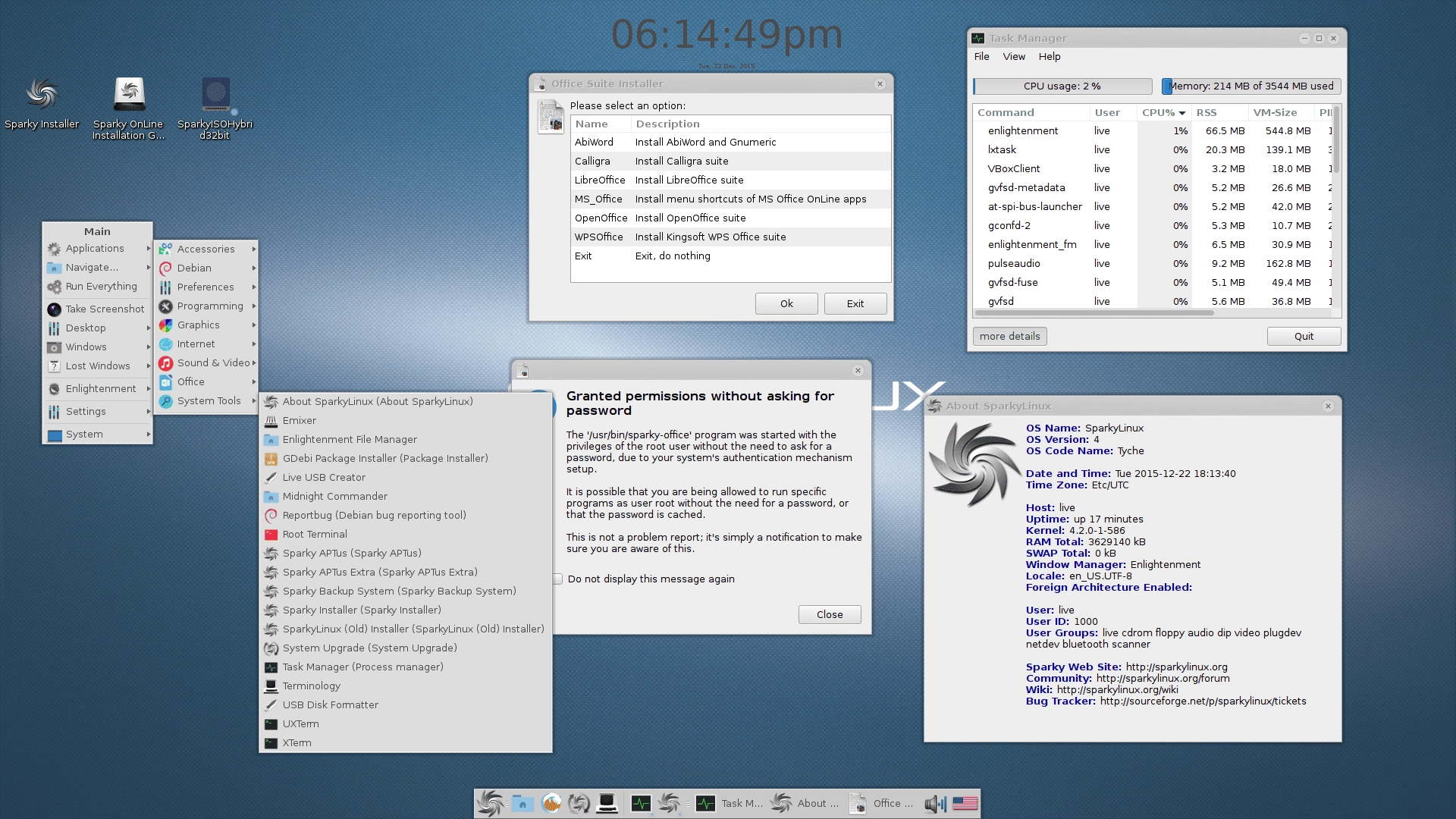Viewport: 1456px width, 819px height.
Task: Click Memory usage bar in Task Manager
Action: [1251, 86]
